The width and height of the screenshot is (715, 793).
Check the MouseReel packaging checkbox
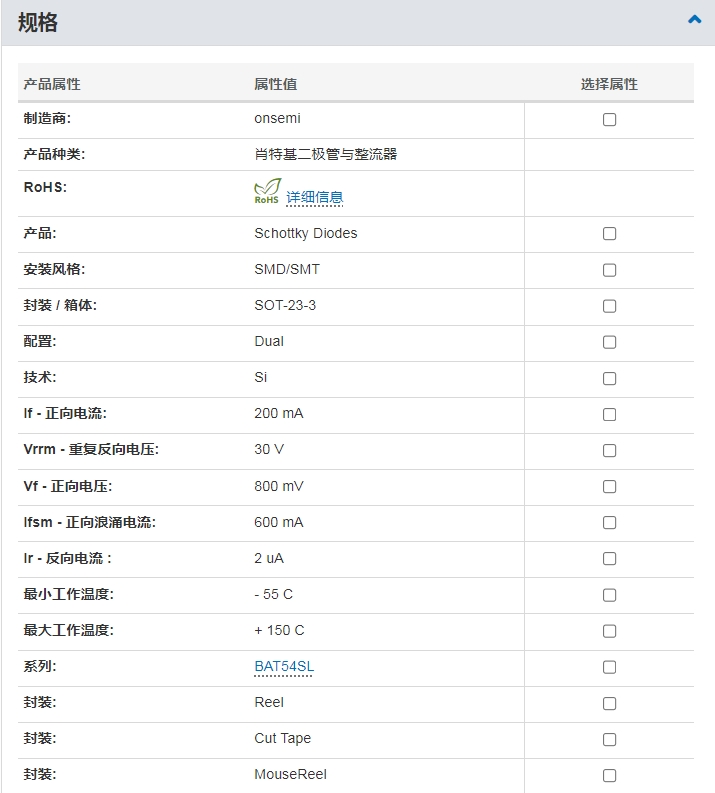point(609,775)
